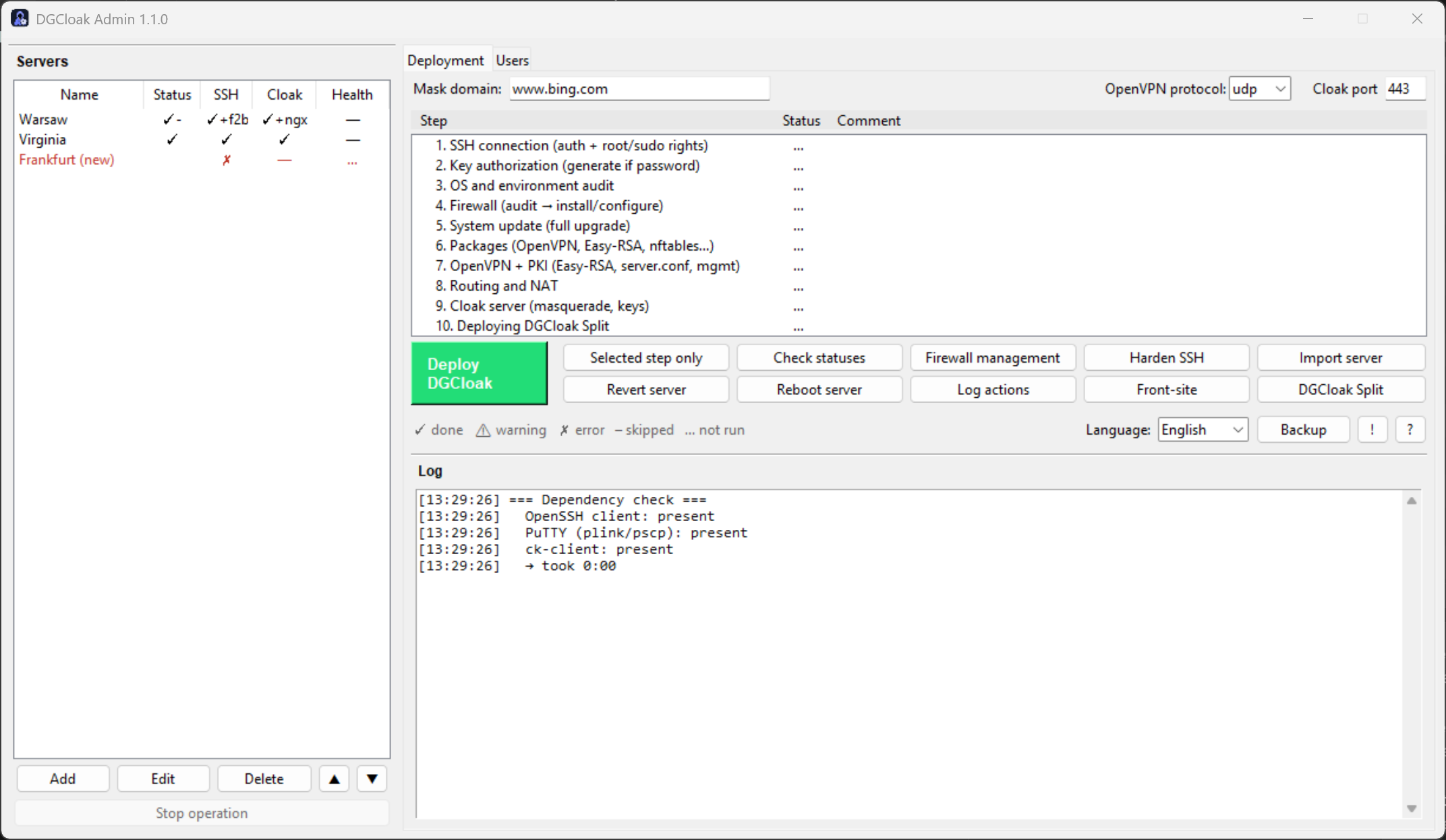
Task: Click the green Deploy DGCloak button
Action: point(480,373)
